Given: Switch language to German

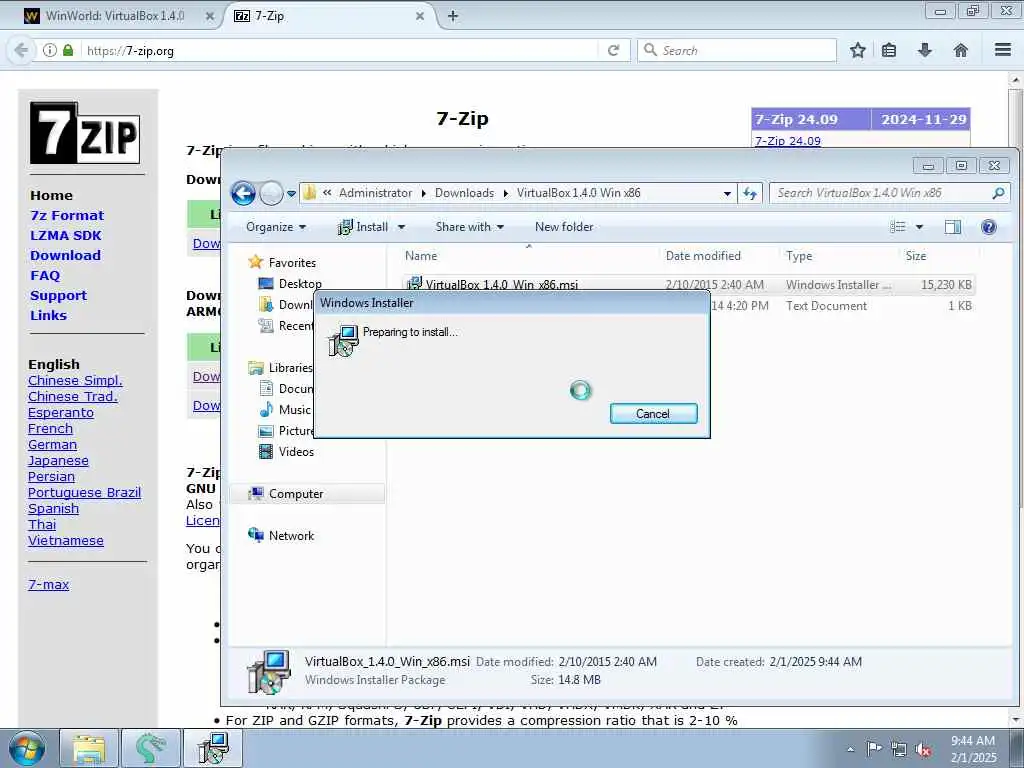Looking at the screenshot, I should (x=52, y=445).
